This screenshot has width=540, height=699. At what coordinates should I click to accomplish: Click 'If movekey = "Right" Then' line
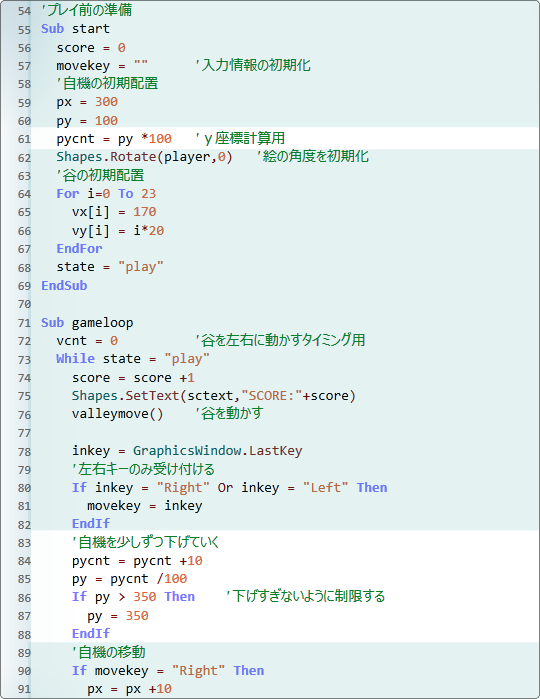click(x=168, y=670)
